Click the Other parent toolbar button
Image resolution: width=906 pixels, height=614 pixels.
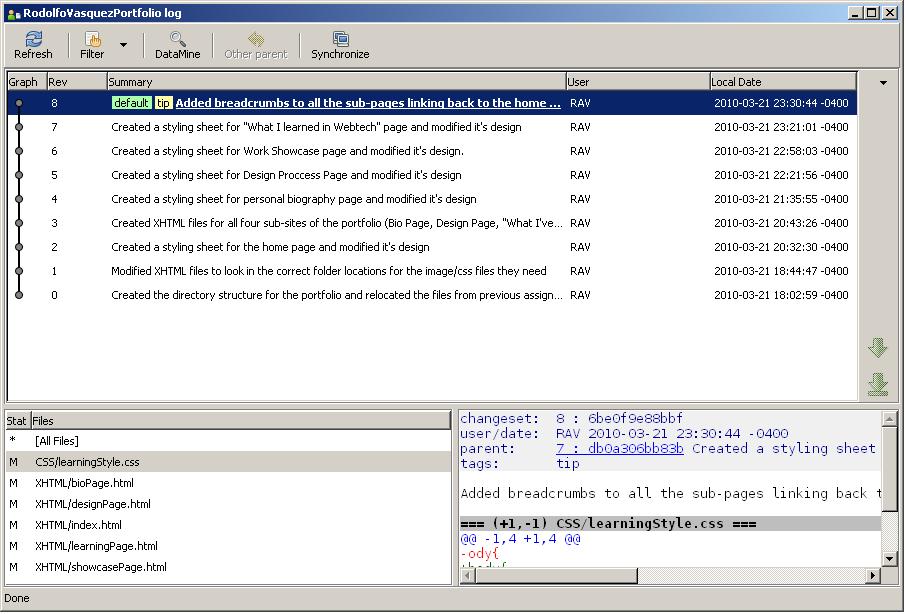pyautogui.click(x=255, y=45)
